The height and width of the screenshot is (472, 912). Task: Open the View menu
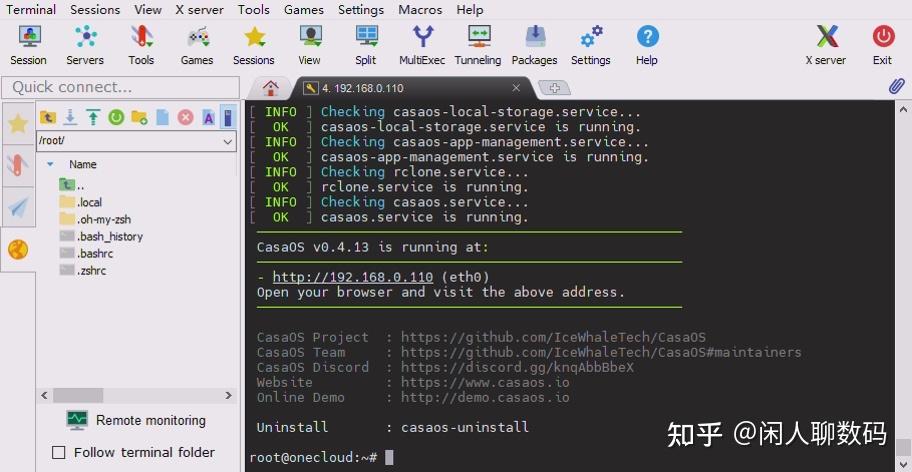148,10
